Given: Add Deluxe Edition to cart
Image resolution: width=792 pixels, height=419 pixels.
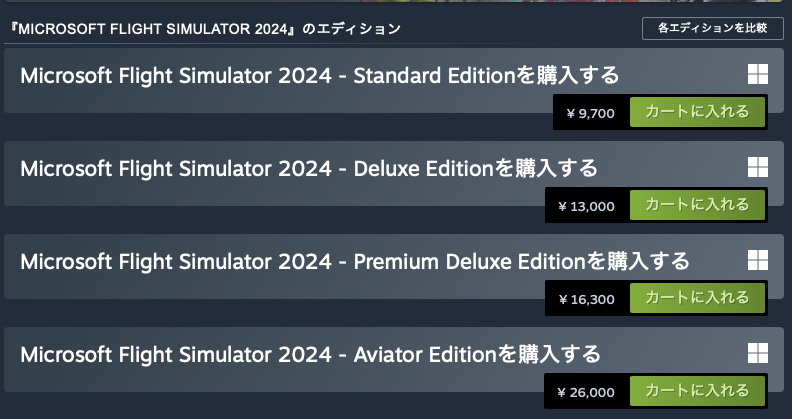Looking at the screenshot, I should click(697, 205).
